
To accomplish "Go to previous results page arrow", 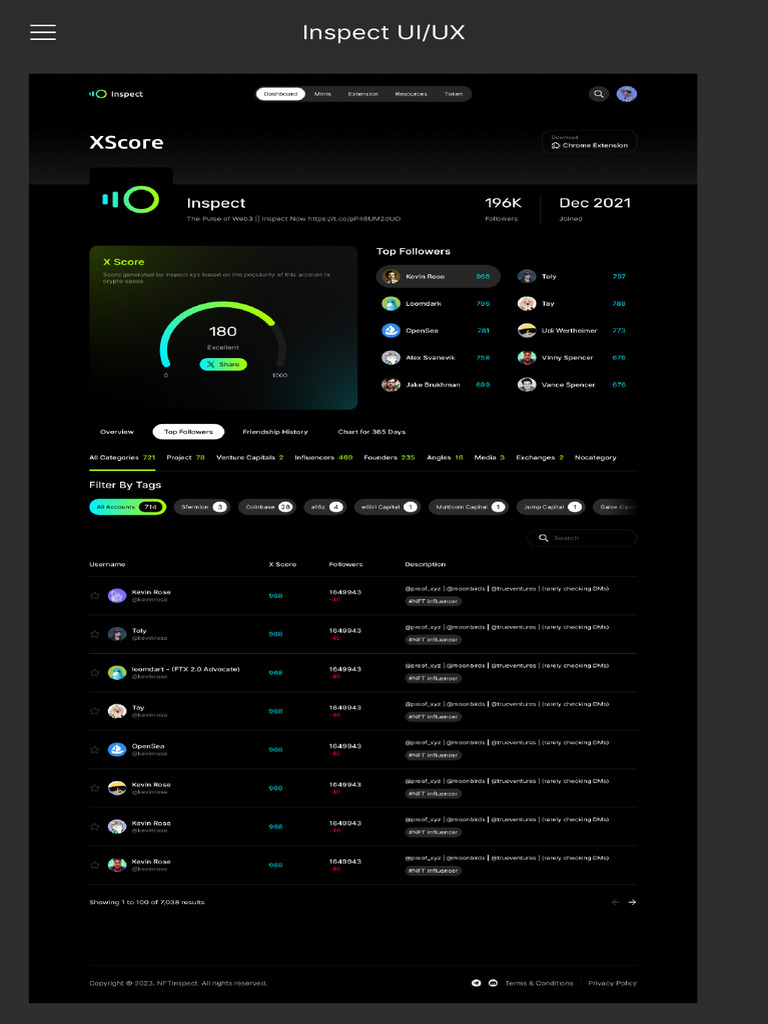I will pos(615,902).
